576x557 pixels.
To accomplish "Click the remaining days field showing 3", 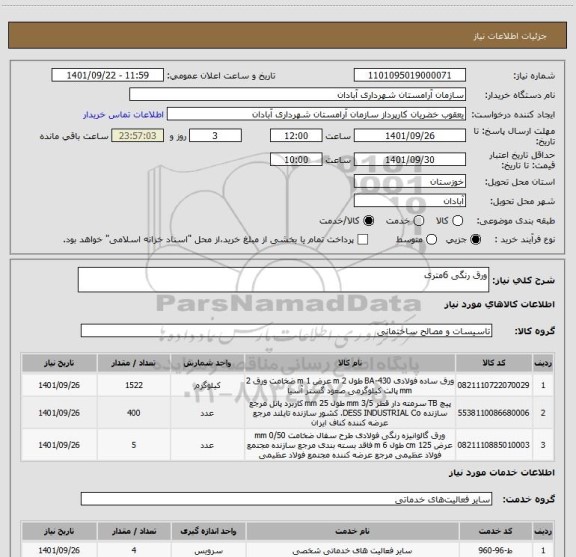I will 215,136.
